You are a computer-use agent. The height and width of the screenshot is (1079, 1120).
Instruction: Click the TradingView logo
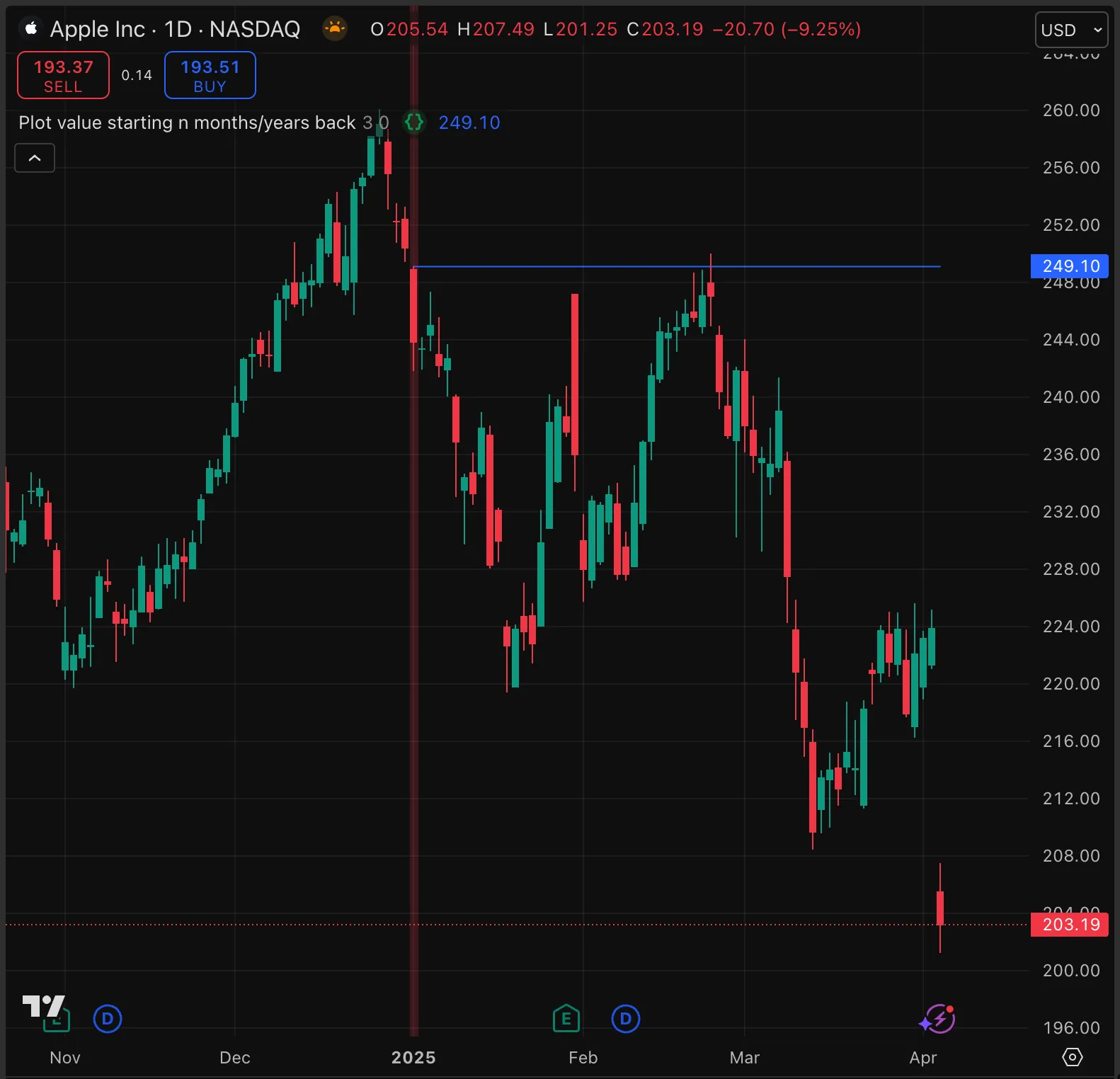(x=43, y=1006)
